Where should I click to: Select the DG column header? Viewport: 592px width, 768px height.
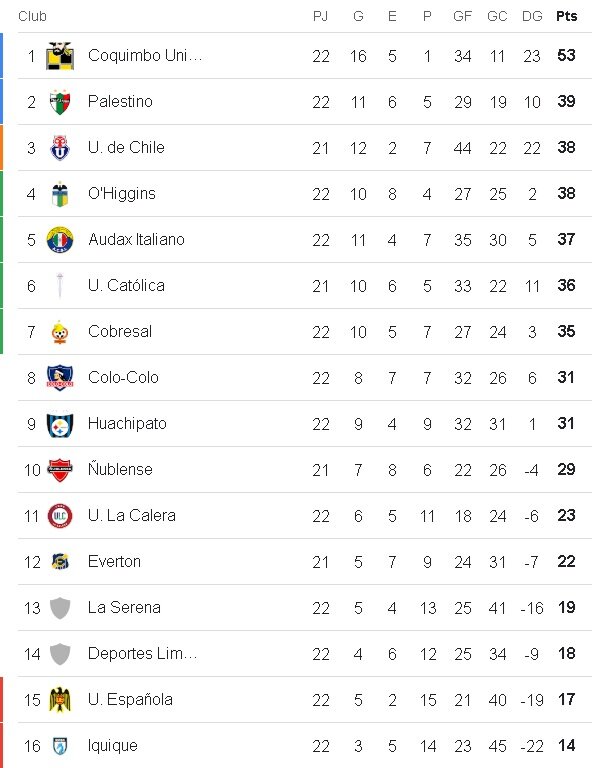coord(532,16)
